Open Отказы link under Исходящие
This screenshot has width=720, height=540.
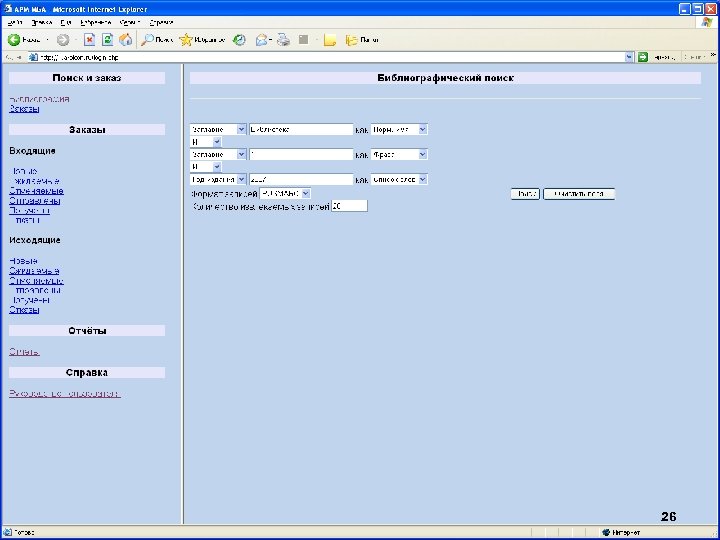click(24, 310)
